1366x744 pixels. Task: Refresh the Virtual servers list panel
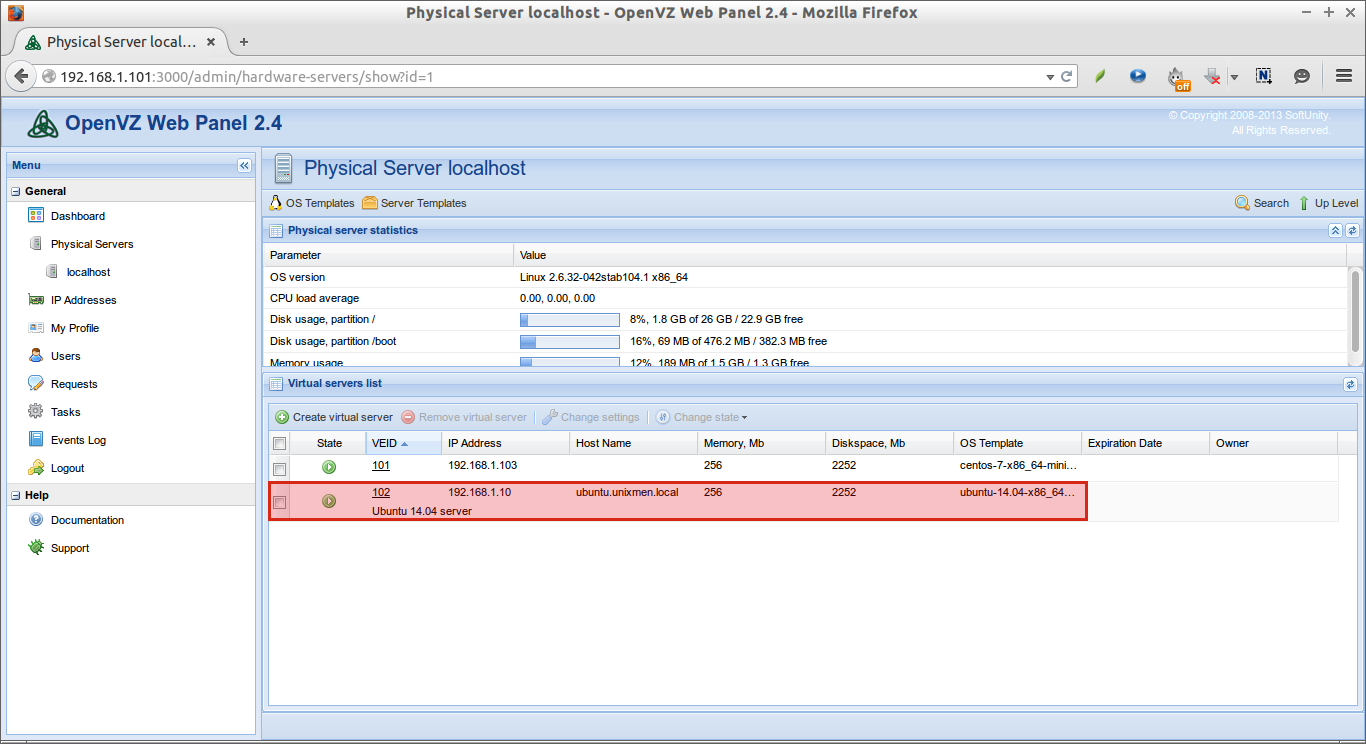click(x=1351, y=384)
